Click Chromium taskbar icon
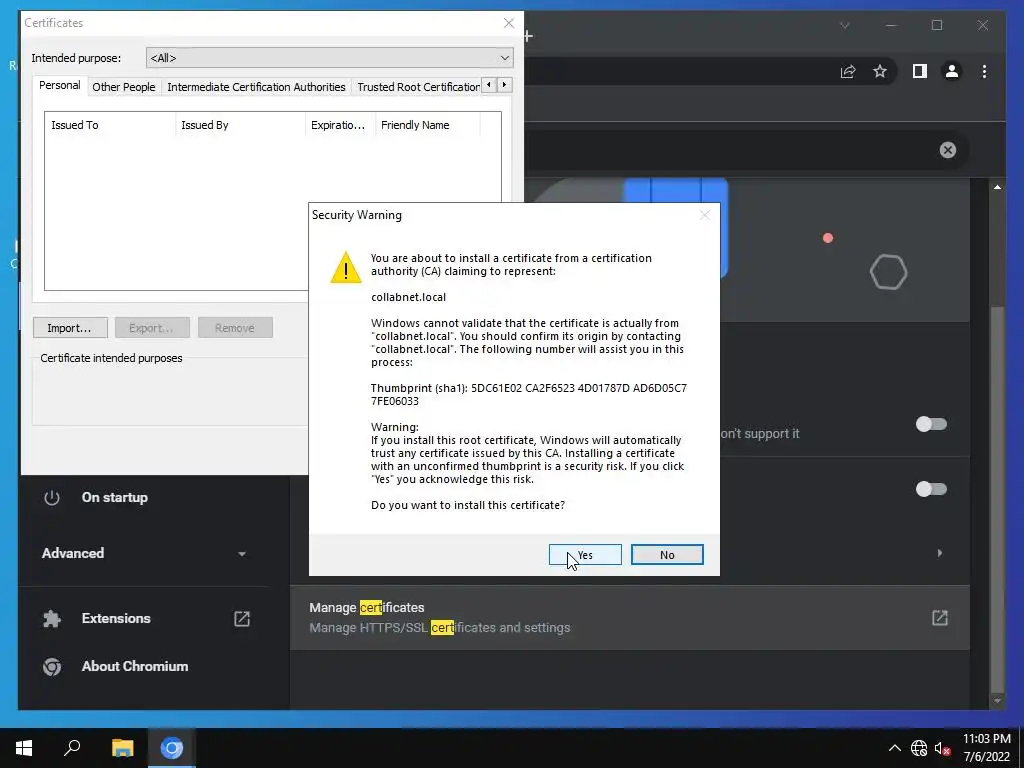Viewport: 1024px width, 768px height. click(x=172, y=748)
